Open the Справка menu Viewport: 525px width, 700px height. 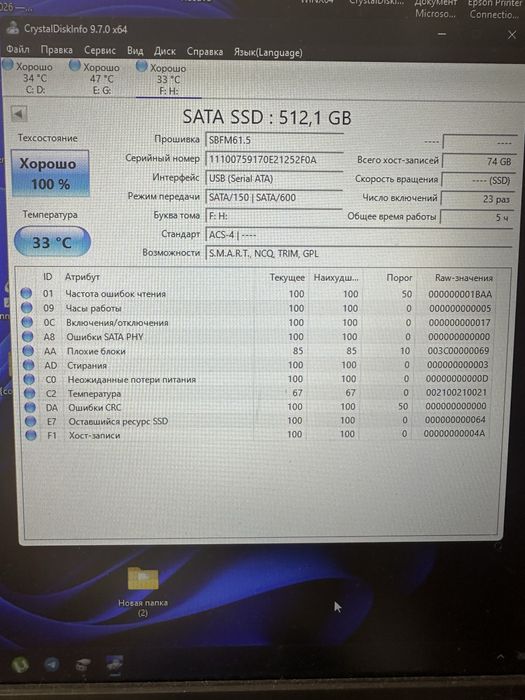[205, 52]
